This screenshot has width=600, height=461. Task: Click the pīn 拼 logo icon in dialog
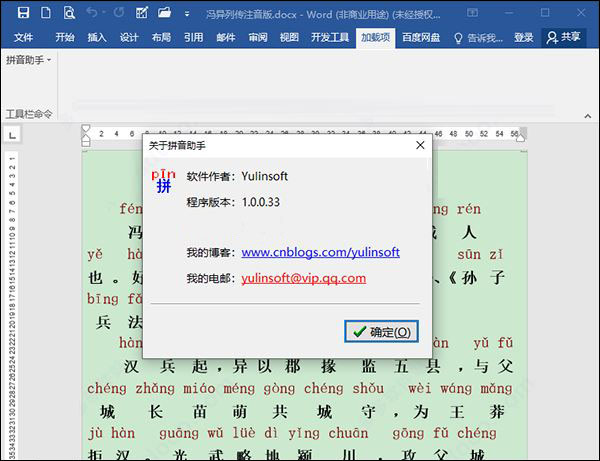(x=163, y=181)
